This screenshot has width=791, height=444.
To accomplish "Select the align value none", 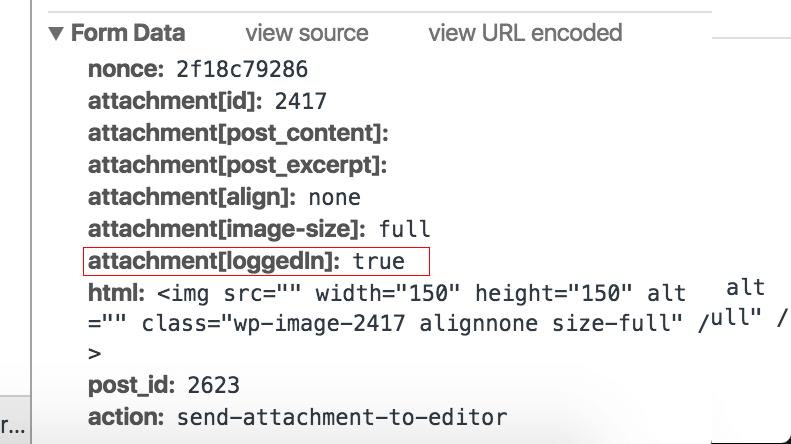I will (334, 197).
